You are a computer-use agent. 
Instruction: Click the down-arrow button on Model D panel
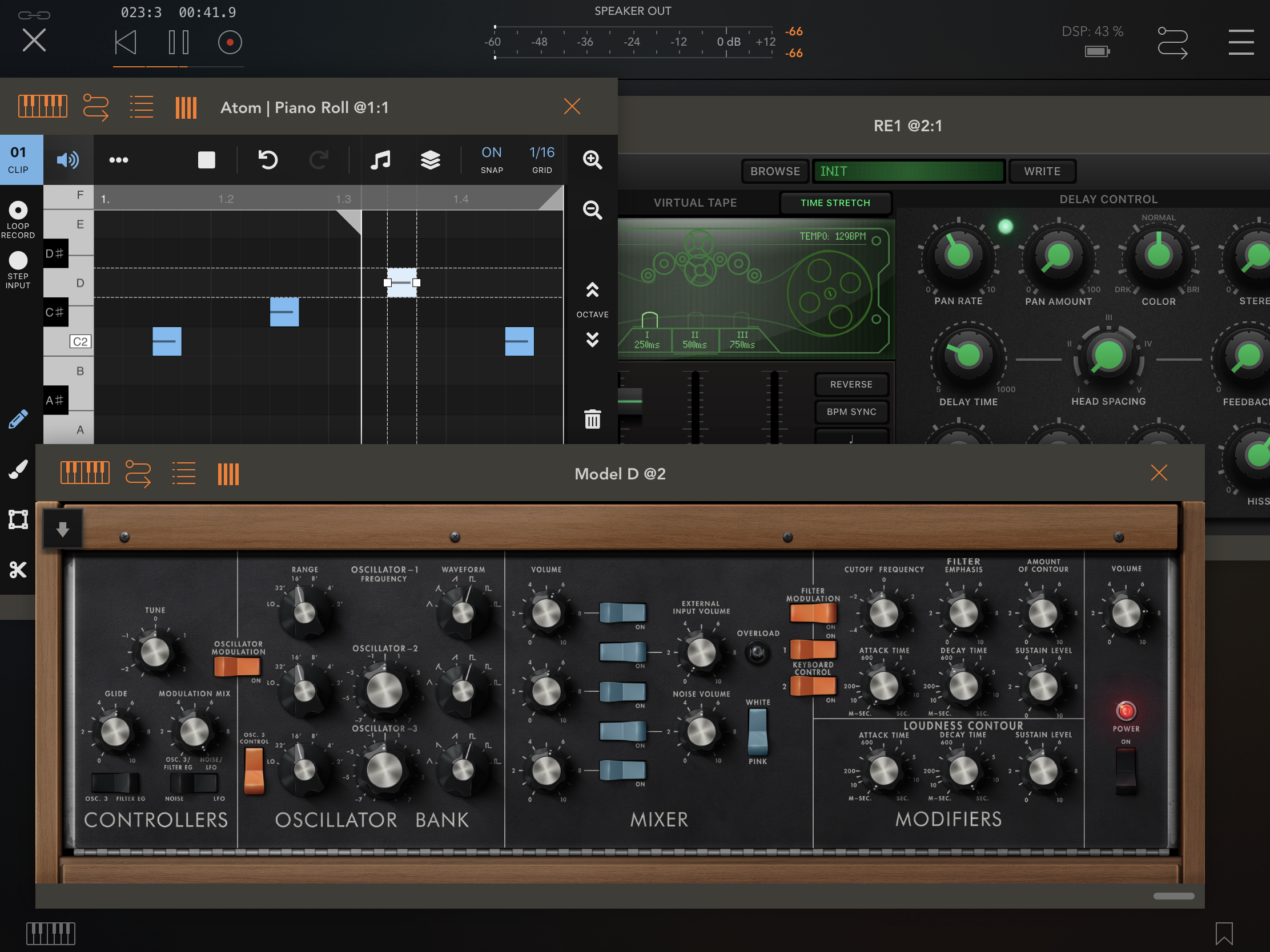(63, 529)
